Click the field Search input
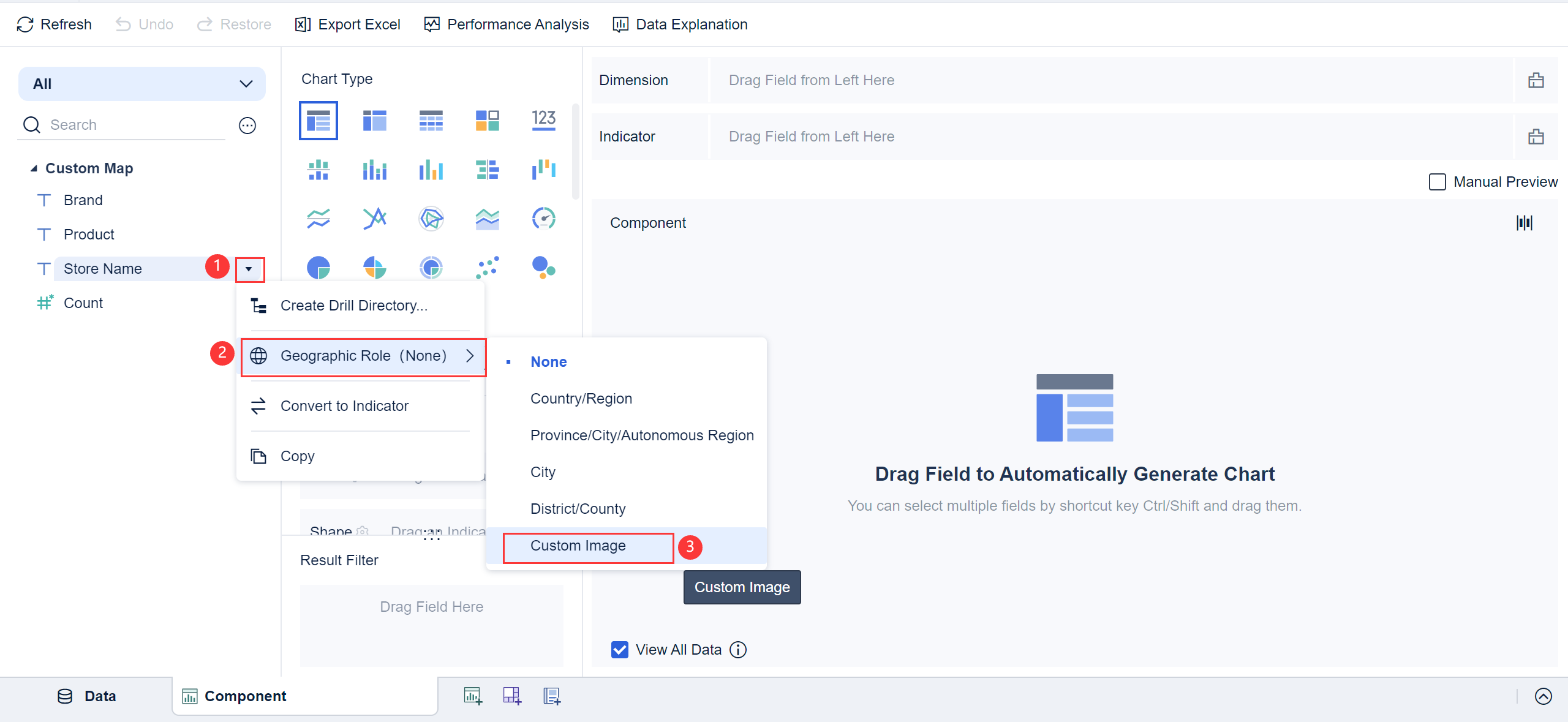Screen dimensions: 1568x722 (123, 125)
